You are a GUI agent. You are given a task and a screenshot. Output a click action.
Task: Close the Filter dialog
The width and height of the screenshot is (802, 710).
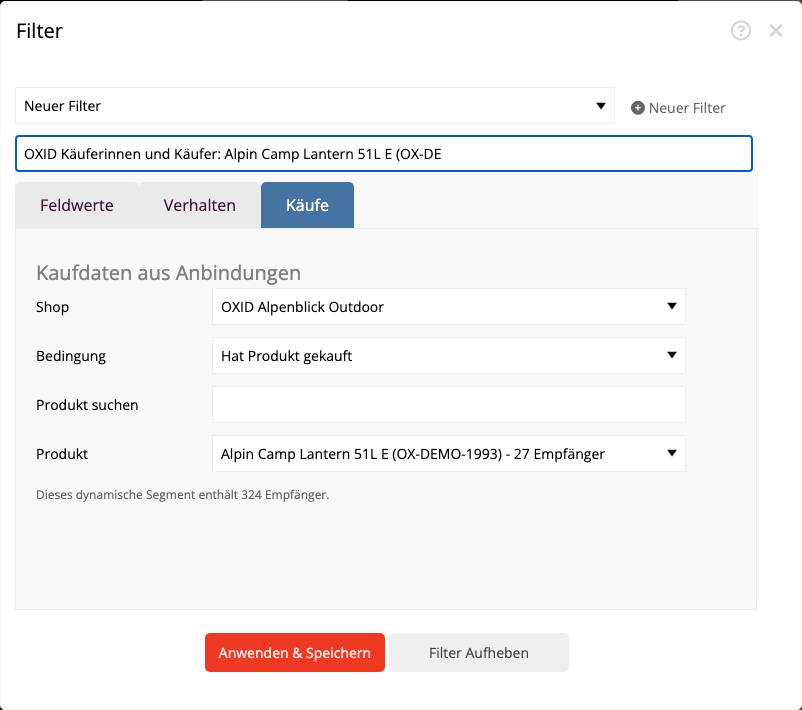(775, 31)
